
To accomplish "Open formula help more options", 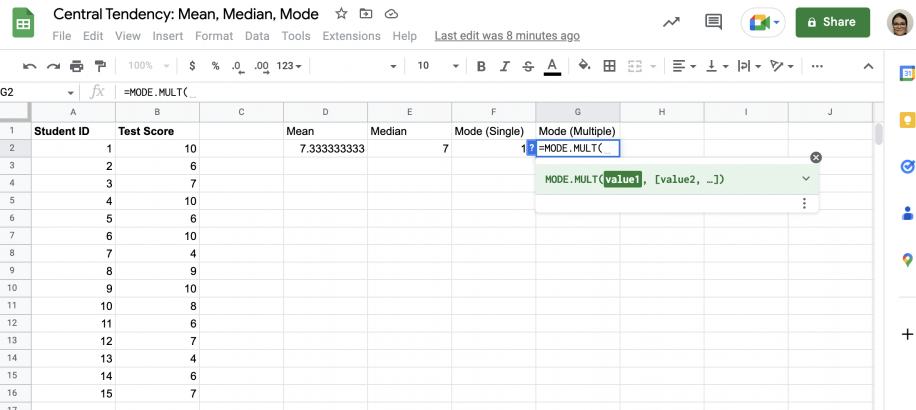I will pyautogui.click(x=804, y=203).
